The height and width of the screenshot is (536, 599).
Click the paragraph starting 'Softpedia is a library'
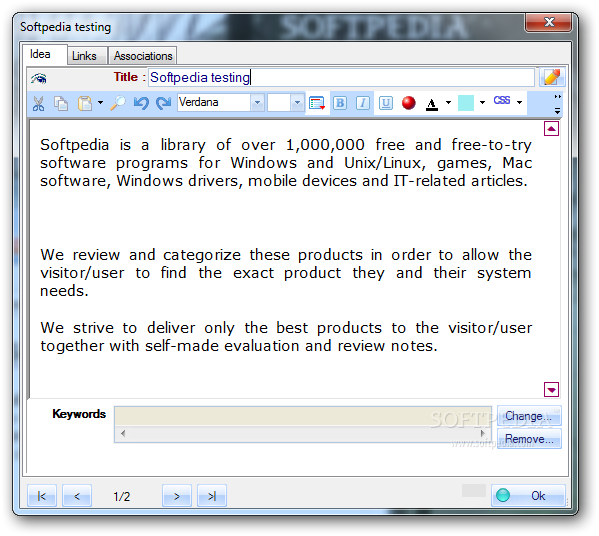(x=286, y=163)
